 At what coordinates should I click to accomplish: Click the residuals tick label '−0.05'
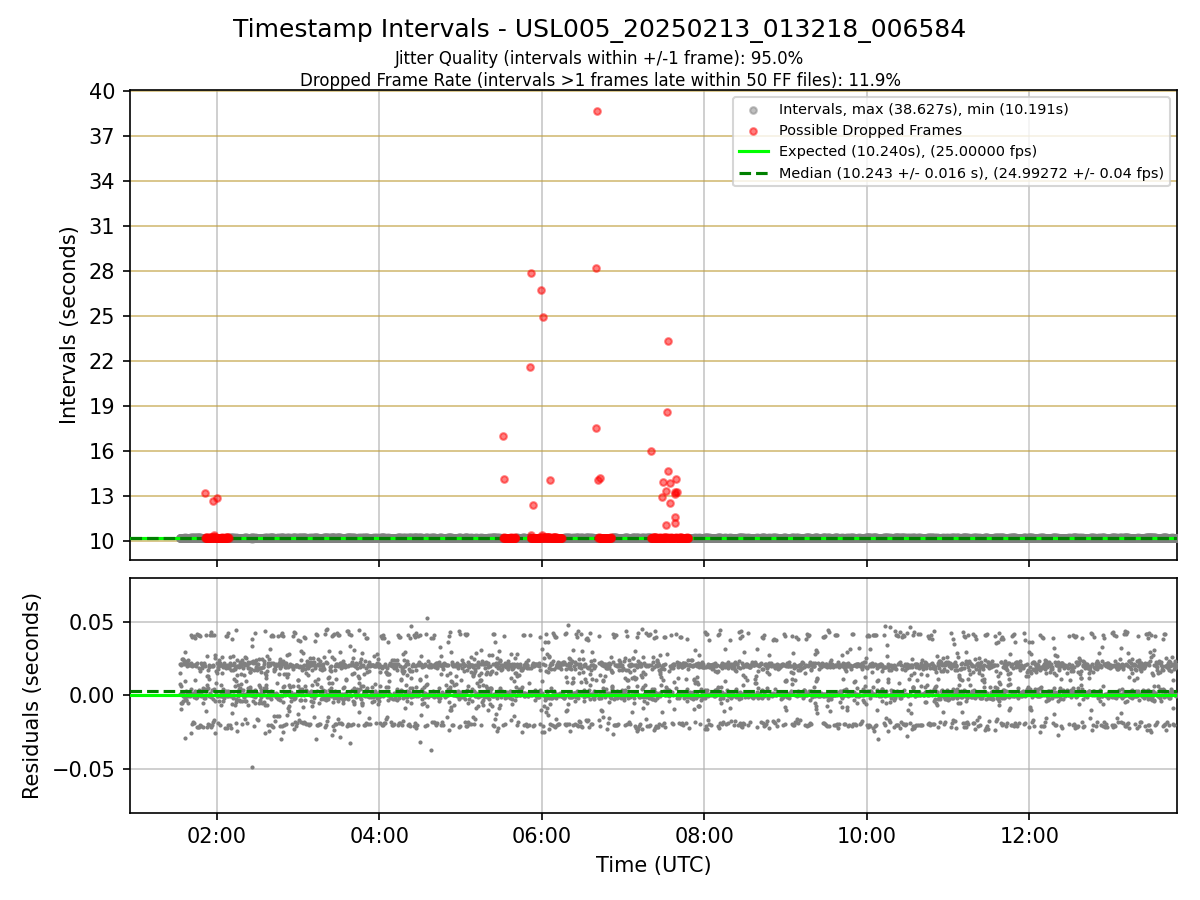point(86,770)
